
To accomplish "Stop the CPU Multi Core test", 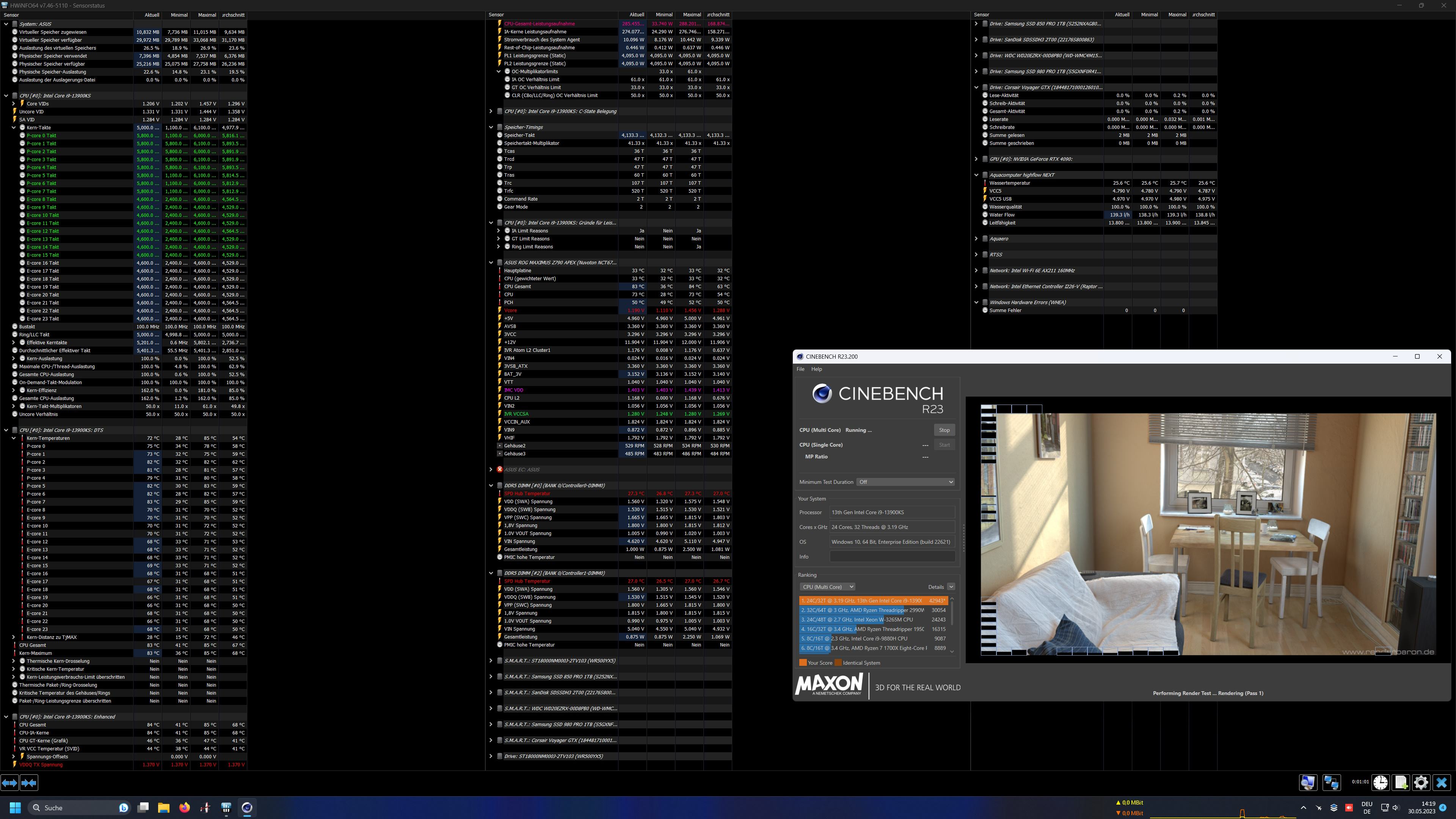I will coord(945,430).
